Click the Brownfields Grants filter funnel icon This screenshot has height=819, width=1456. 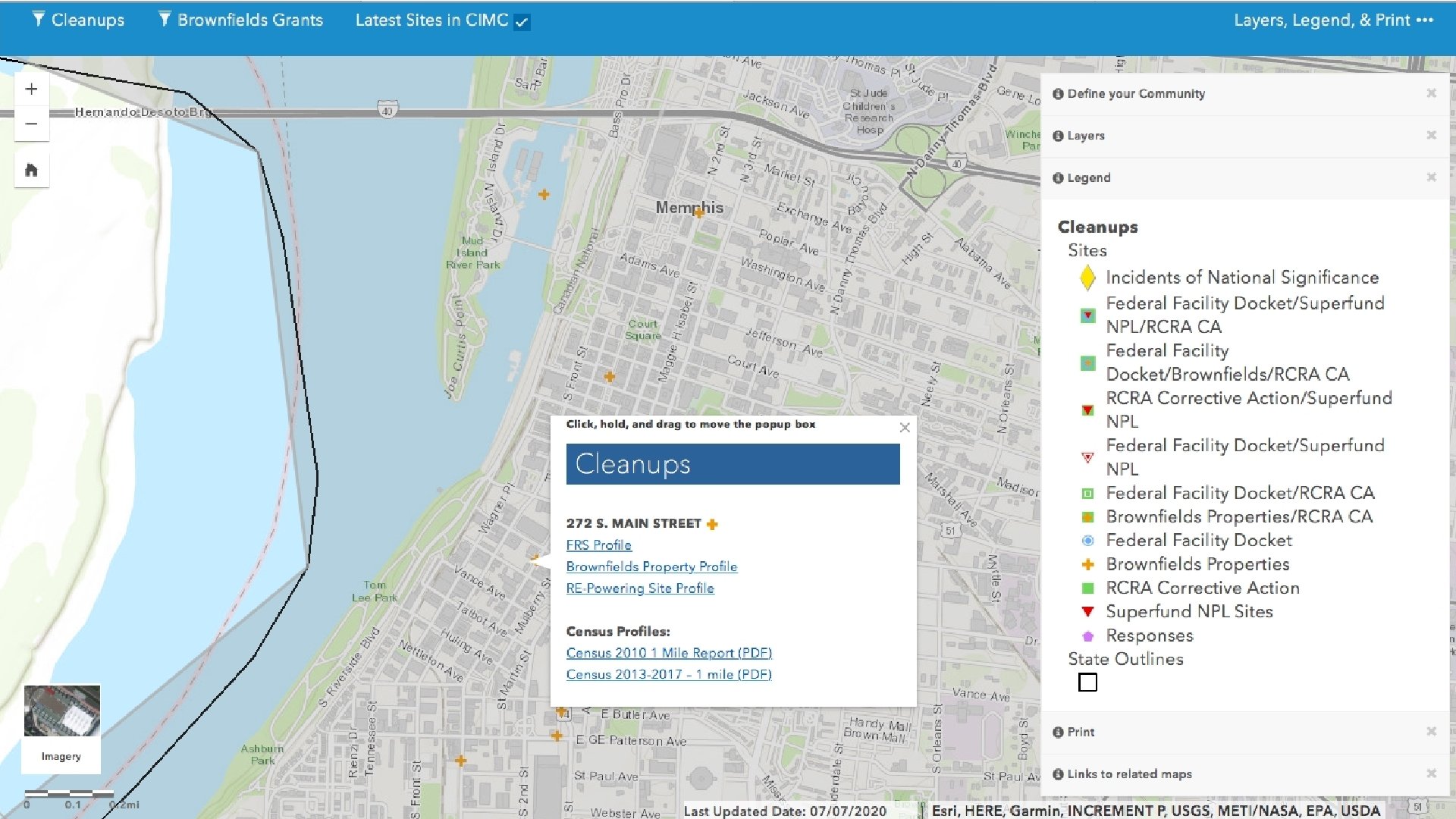pos(164,20)
